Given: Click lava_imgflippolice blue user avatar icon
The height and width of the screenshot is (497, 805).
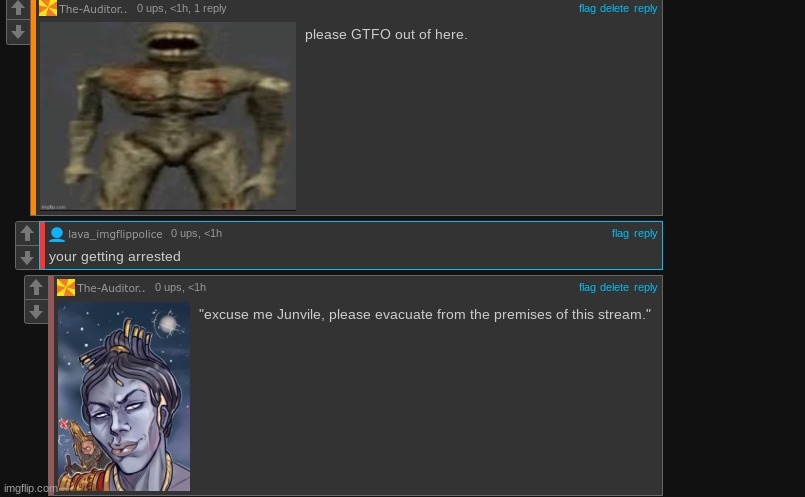Looking at the screenshot, I should point(57,234).
